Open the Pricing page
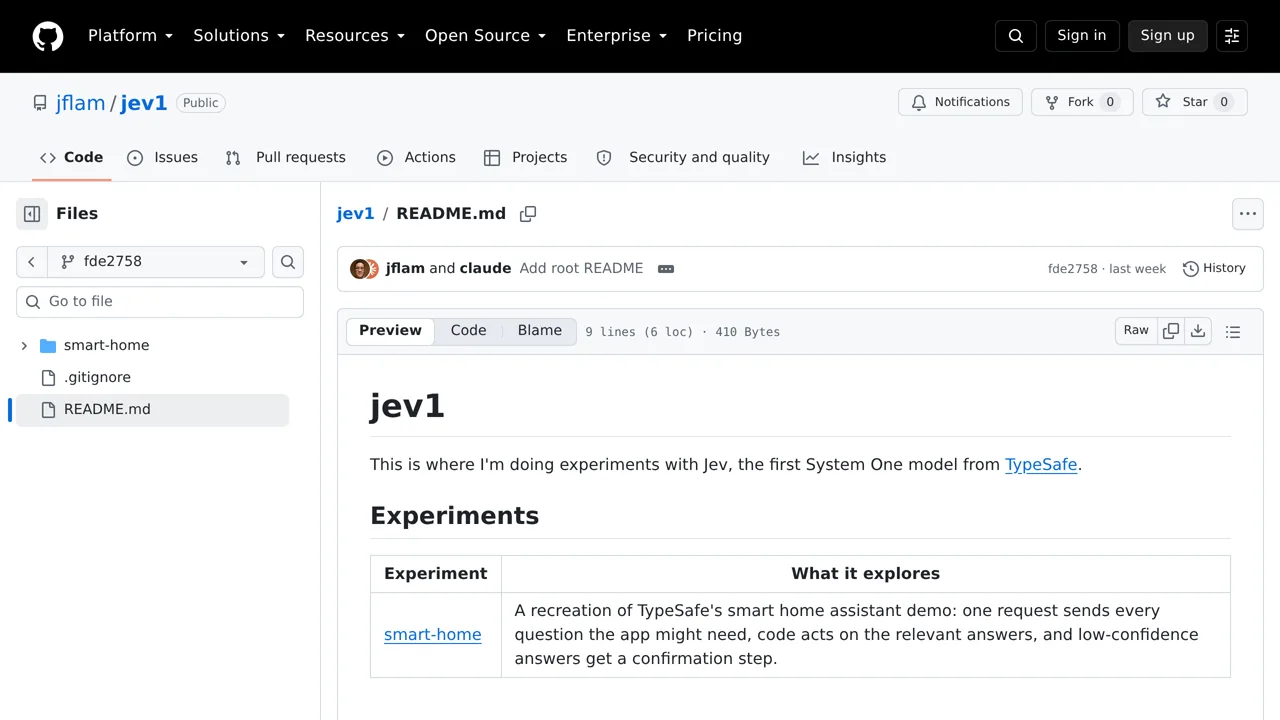The image size is (1280, 720). (x=714, y=36)
